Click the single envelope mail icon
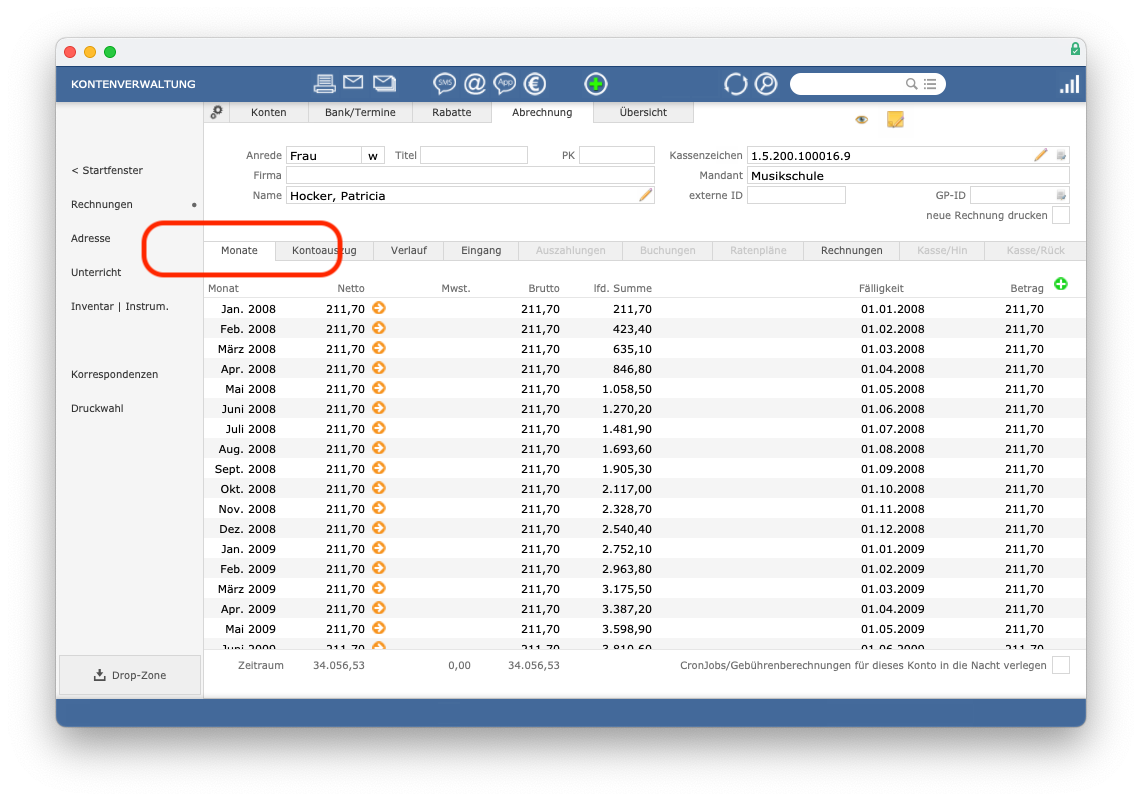 353,82
